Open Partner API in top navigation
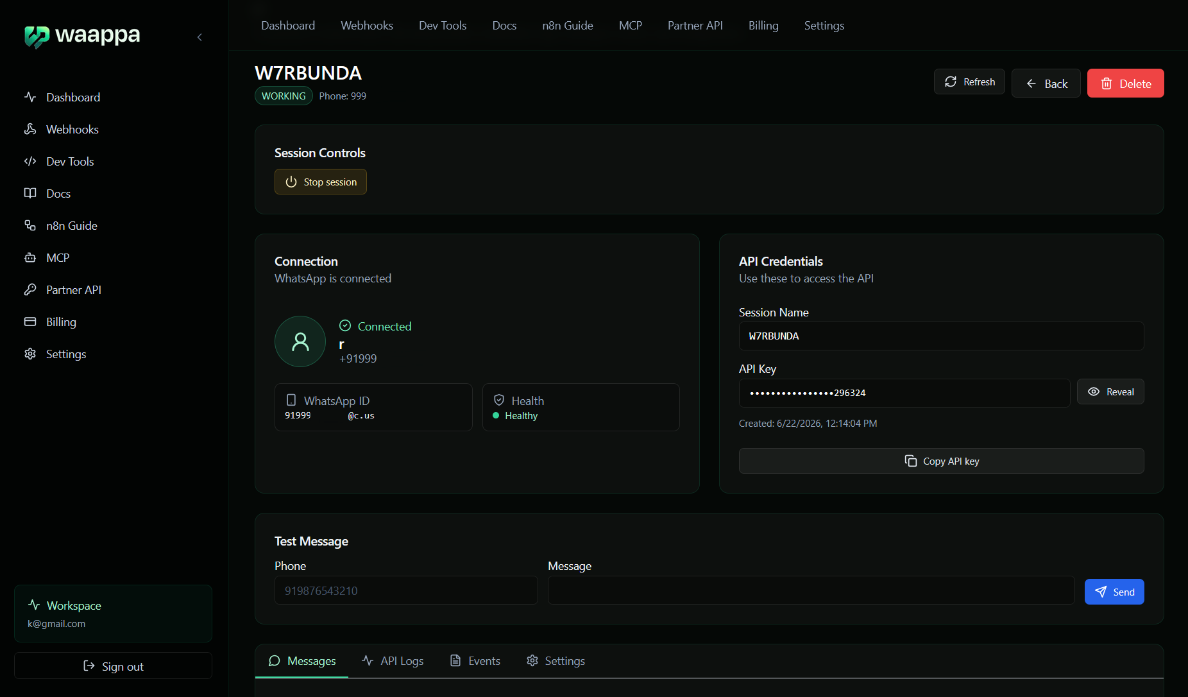Image resolution: width=1188 pixels, height=697 pixels. 695,26
